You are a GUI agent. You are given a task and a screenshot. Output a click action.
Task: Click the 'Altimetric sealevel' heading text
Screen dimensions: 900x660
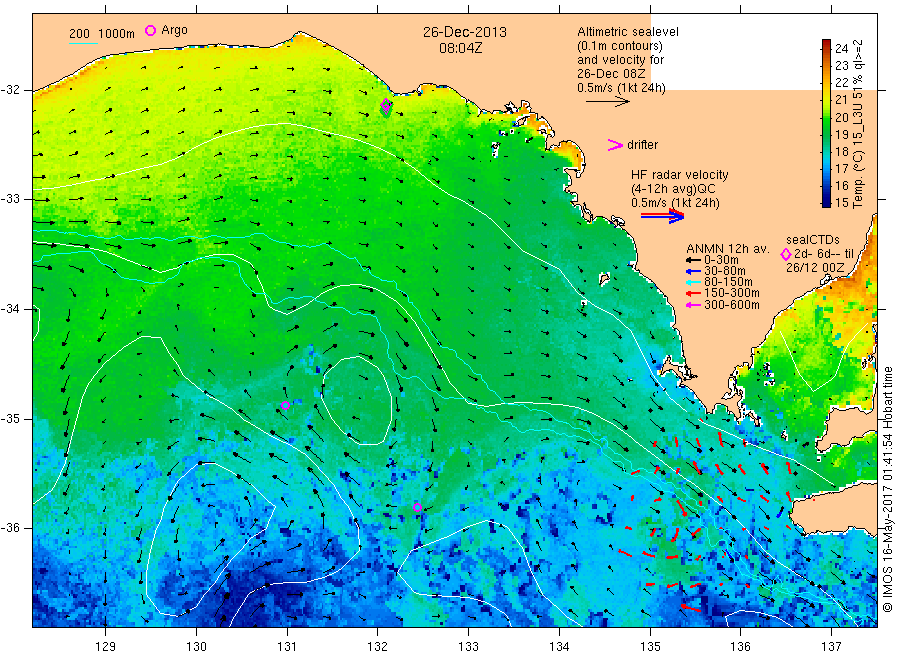pos(628,32)
